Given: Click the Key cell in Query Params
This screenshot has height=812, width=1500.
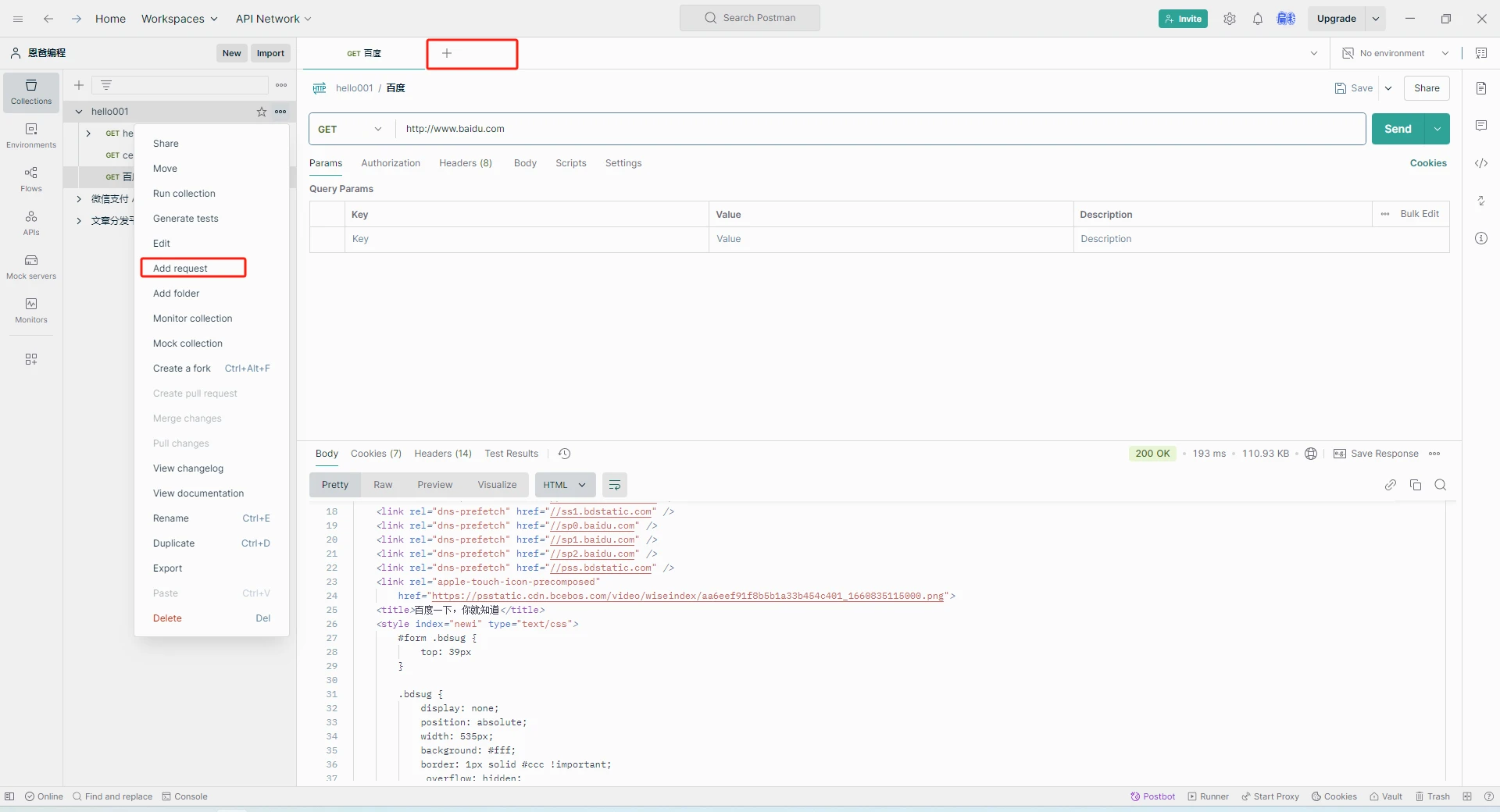Looking at the screenshot, I should [527, 239].
